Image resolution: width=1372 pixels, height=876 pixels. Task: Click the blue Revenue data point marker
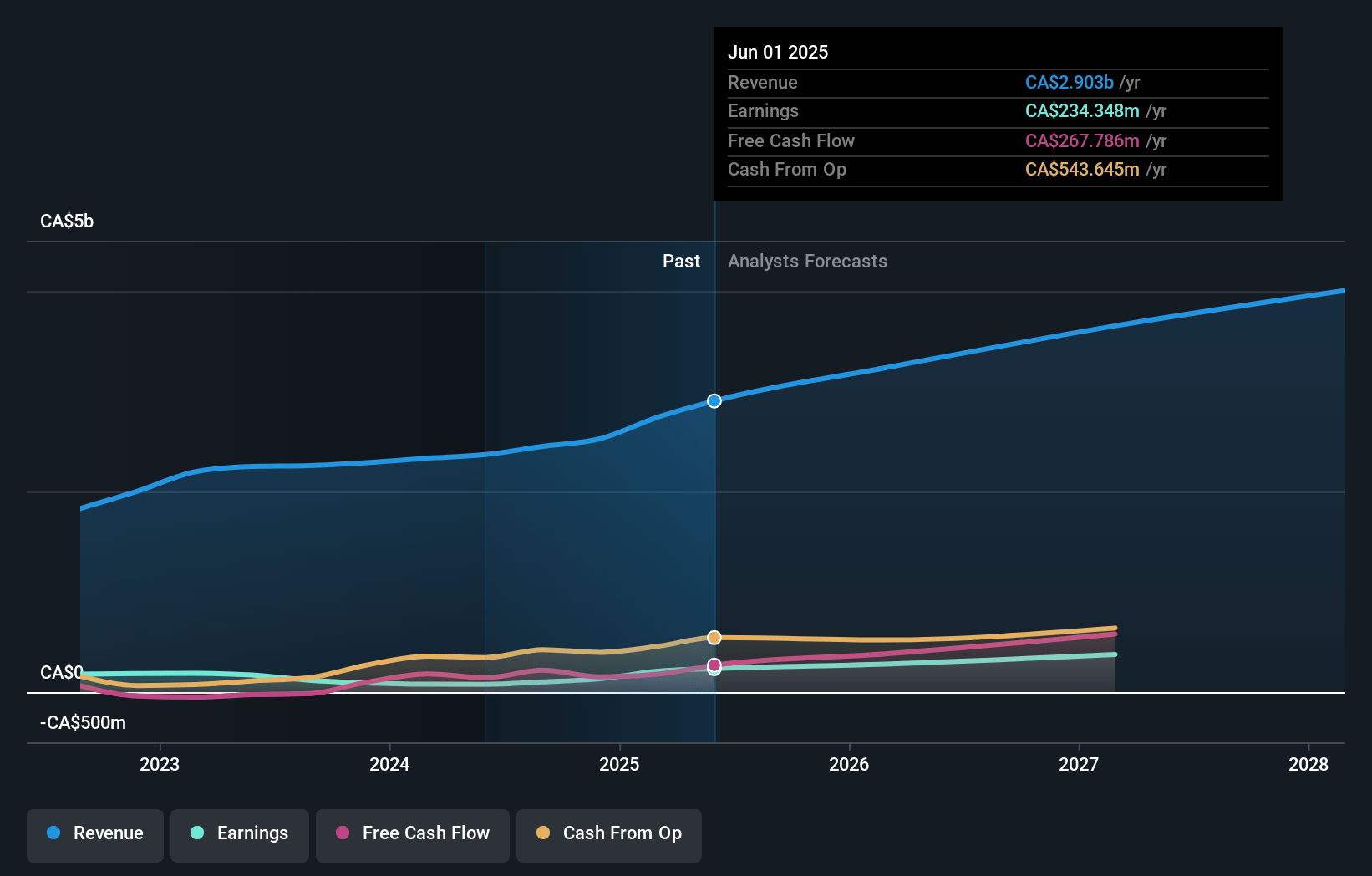pyautogui.click(x=714, y=401)
